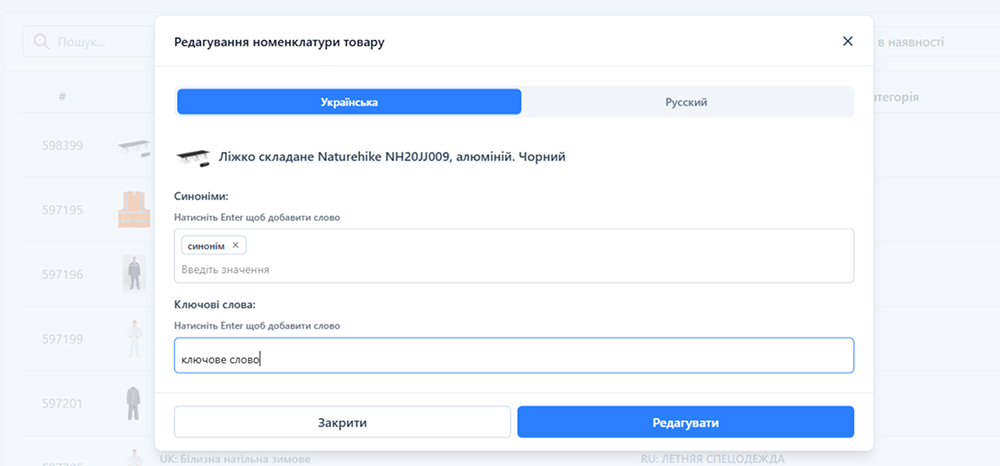Viewport: 1000px width, 466px height.
Task: Click the dialog title Редагування номенклатури товару
Action: pos(279,43)
